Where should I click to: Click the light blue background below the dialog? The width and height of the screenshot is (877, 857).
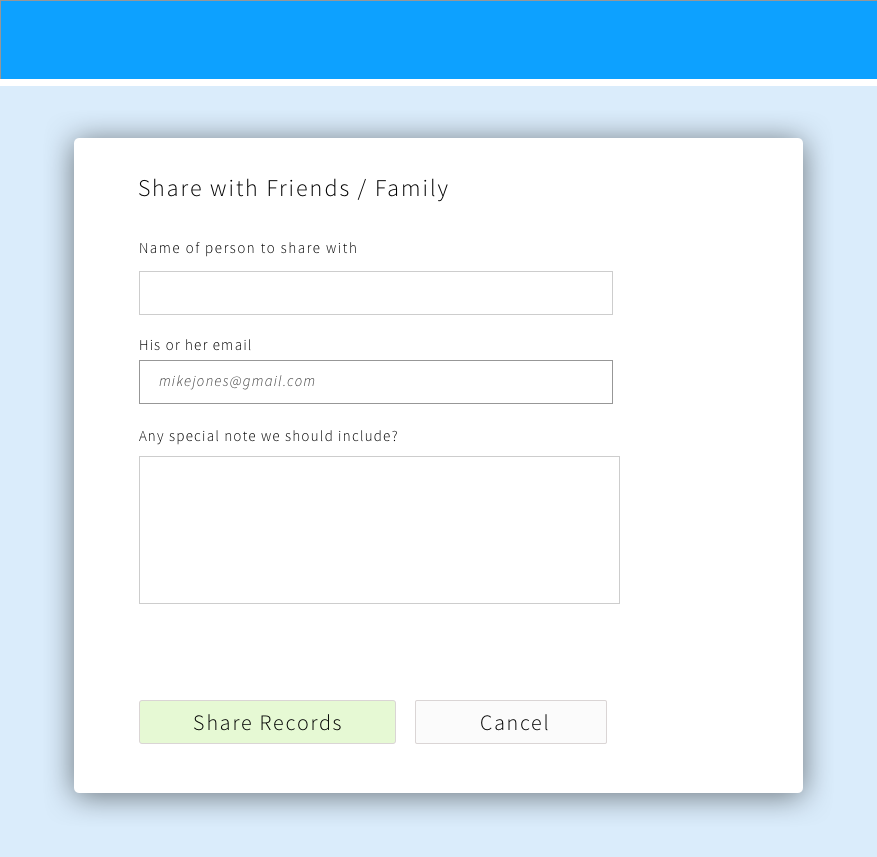438,825
